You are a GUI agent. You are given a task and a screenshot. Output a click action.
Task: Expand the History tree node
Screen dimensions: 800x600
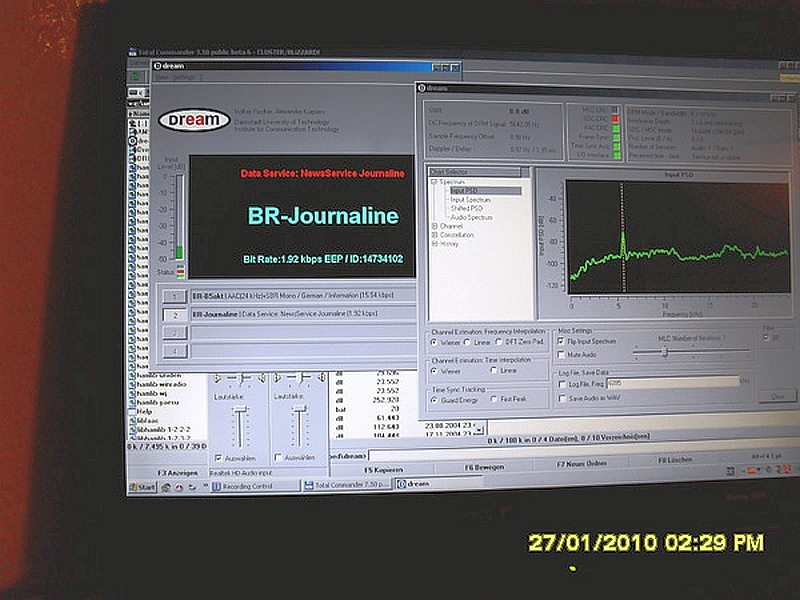point(435,244)
